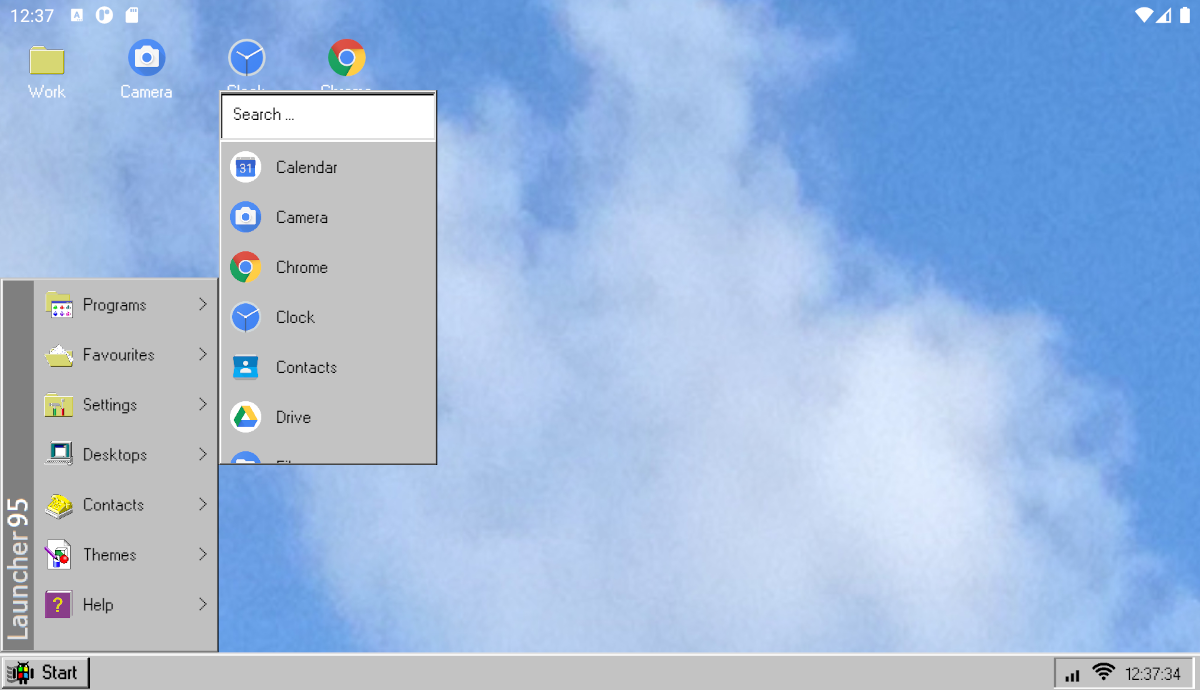Image resolution: width=1200 pixels, height=690 pixels.
Task: Open Favourites in the Start menu
Action: tap(125, 355)
